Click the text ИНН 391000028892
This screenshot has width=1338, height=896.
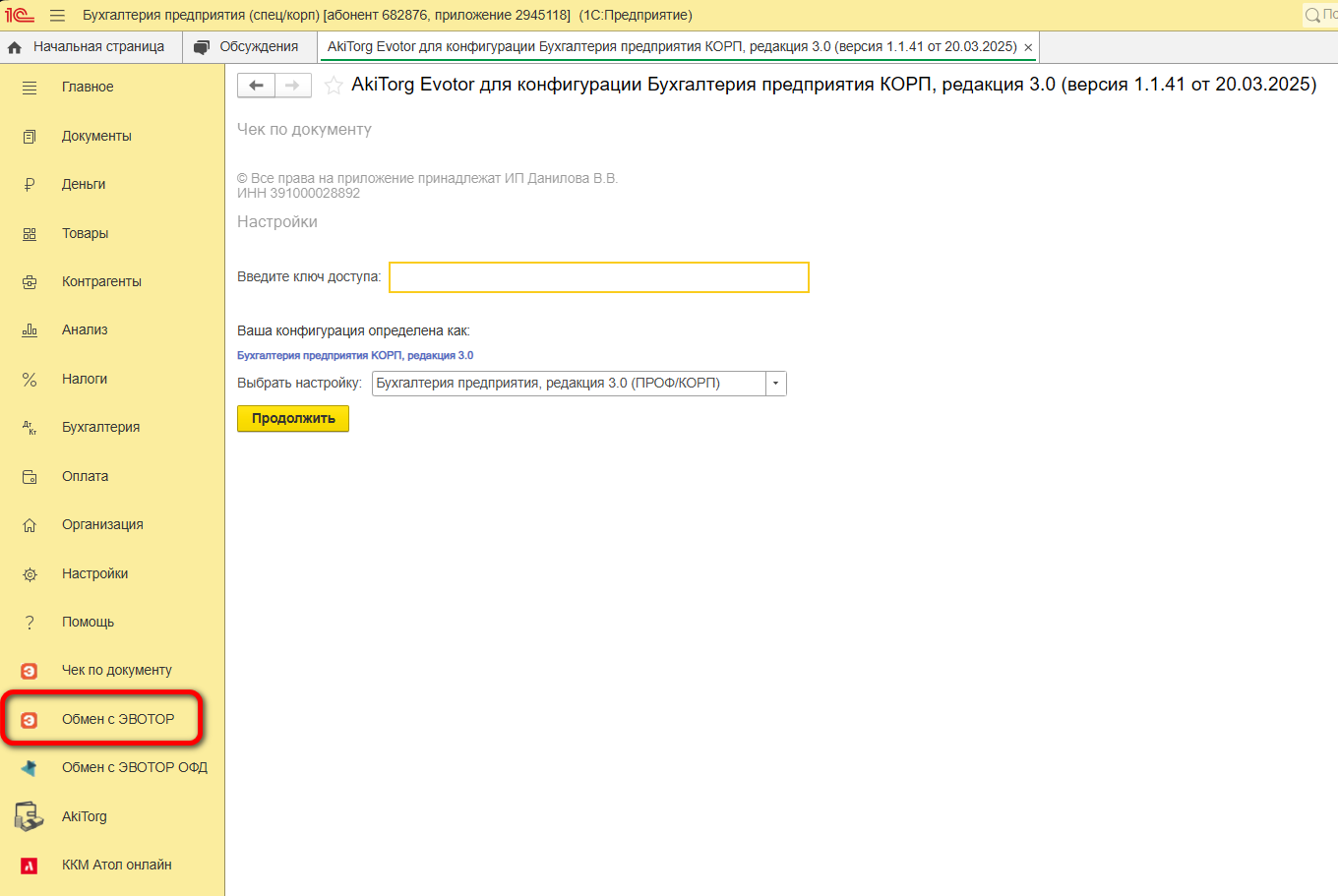point(298,193)
